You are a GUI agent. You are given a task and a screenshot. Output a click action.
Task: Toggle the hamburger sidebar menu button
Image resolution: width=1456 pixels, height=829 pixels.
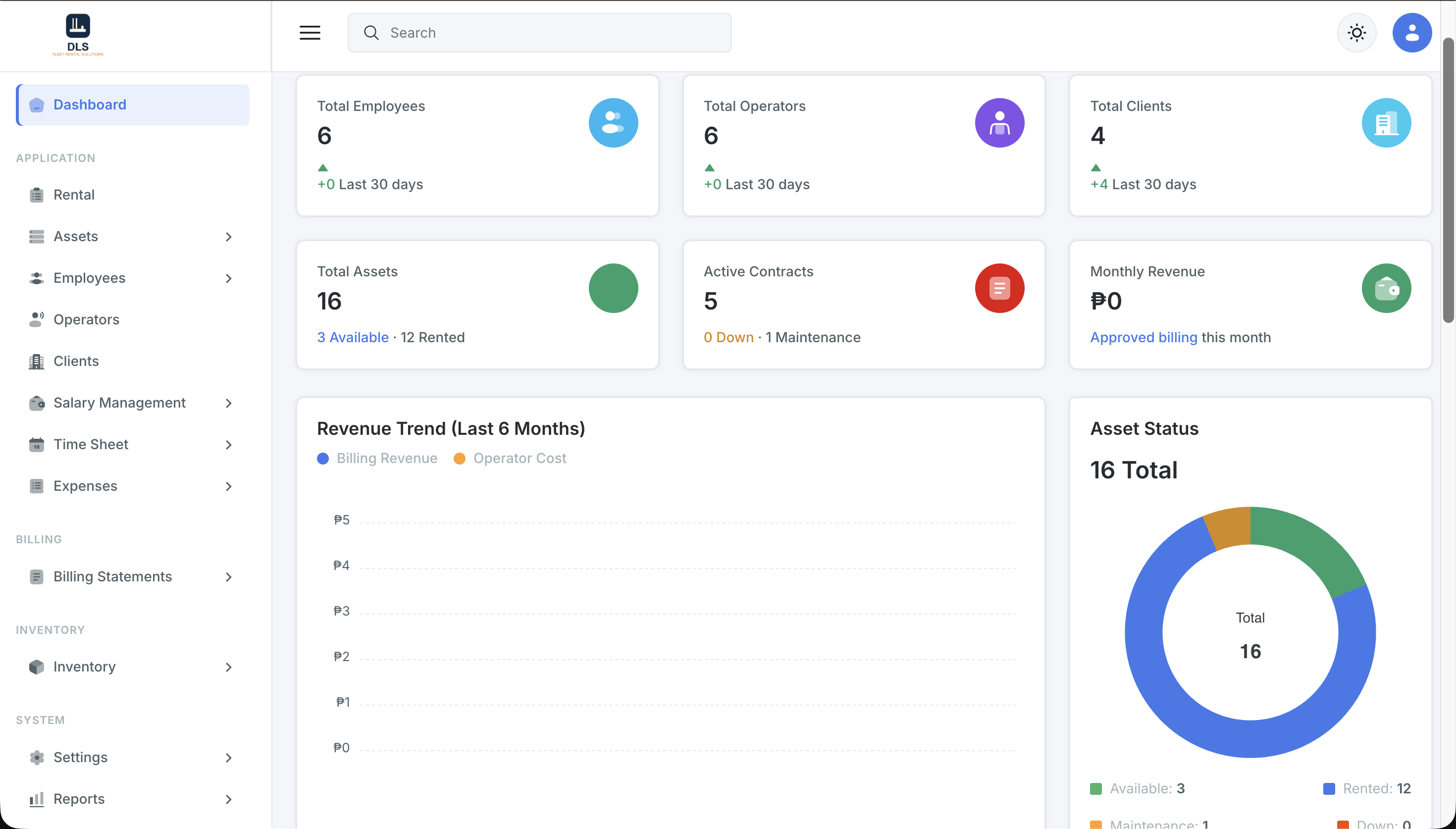[x=310, y=33]
